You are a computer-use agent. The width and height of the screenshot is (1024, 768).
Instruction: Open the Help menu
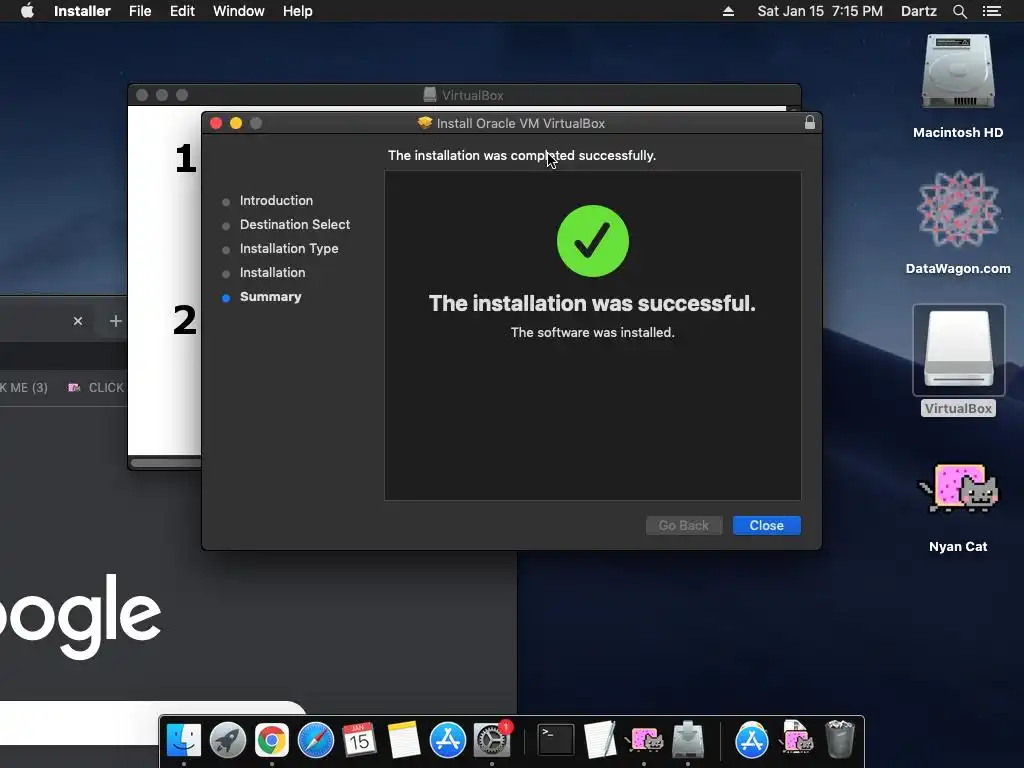tap(297, 11)
